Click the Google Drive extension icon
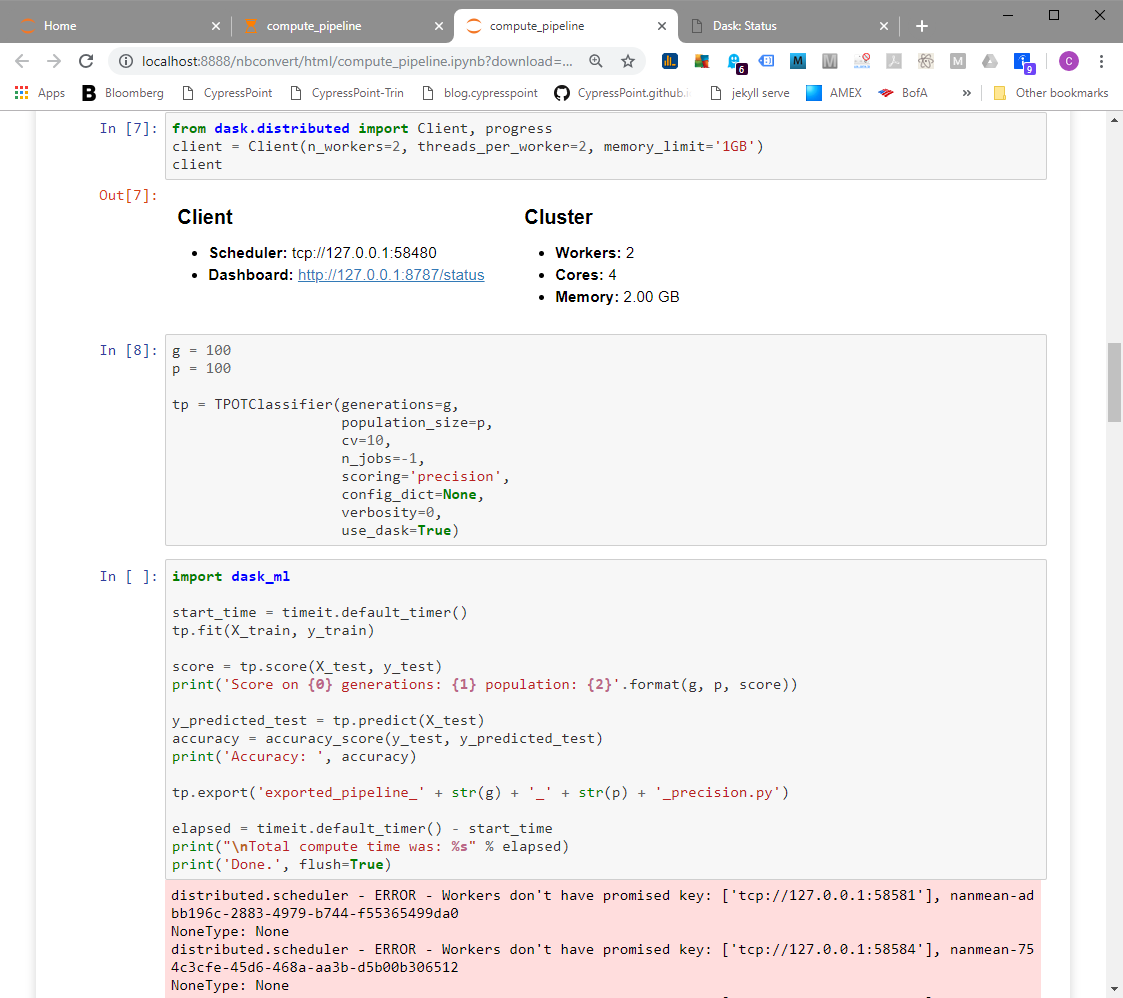 coord(990,61)
